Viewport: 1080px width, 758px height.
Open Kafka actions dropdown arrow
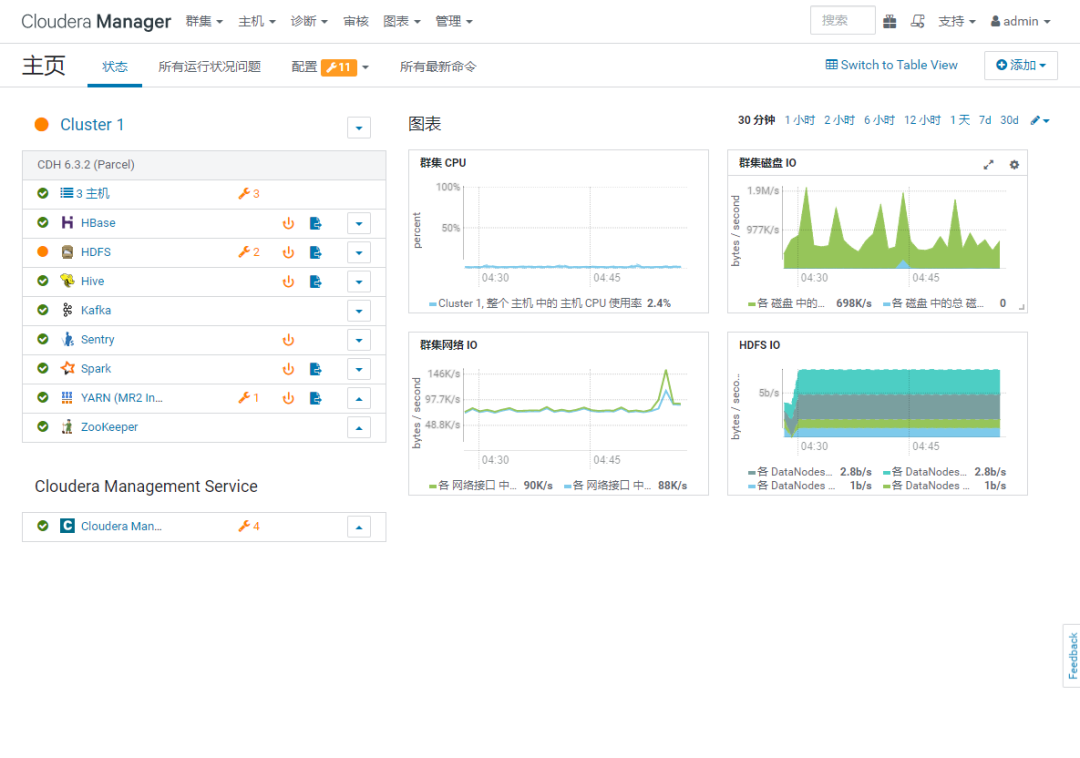click(x=359, y=310)
